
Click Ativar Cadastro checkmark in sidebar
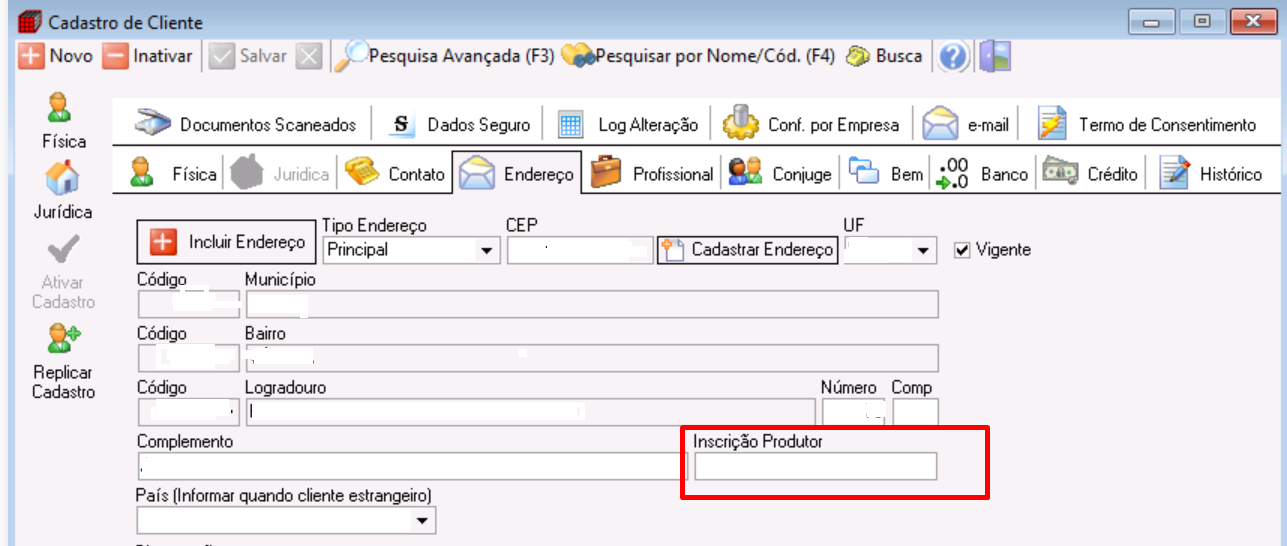point(64,272)
